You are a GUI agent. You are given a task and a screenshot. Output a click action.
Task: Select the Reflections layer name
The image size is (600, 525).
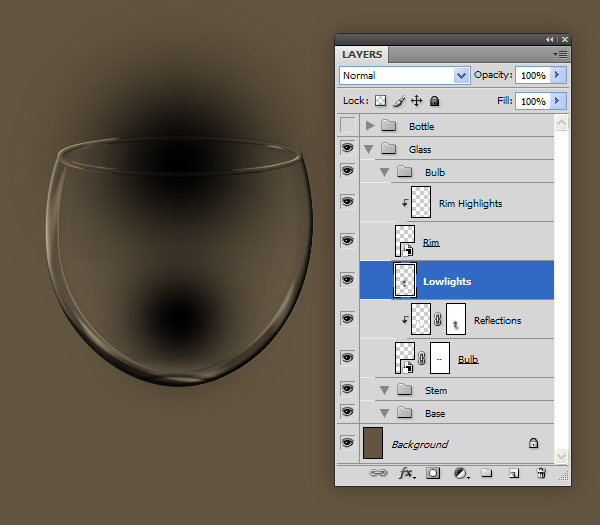point(497,321)
